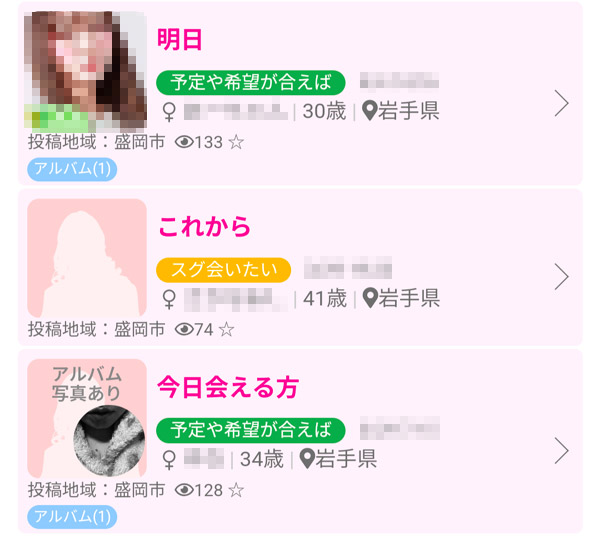Viewport: 600px width, 541px height.
Task: Open アルバム(1) tag under the 明日 post
Action: [x=72, y=169]
